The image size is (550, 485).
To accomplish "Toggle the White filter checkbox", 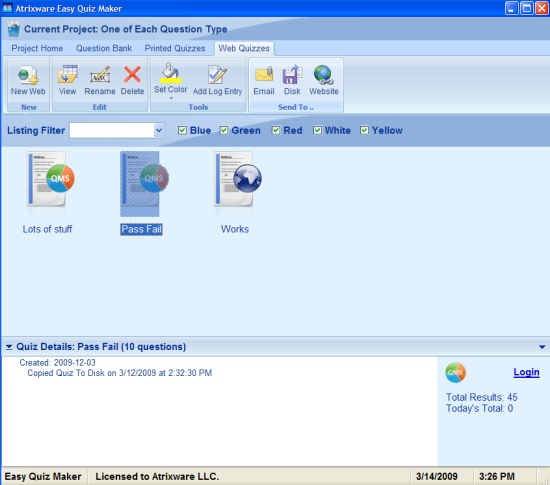I will pos(317,130).
